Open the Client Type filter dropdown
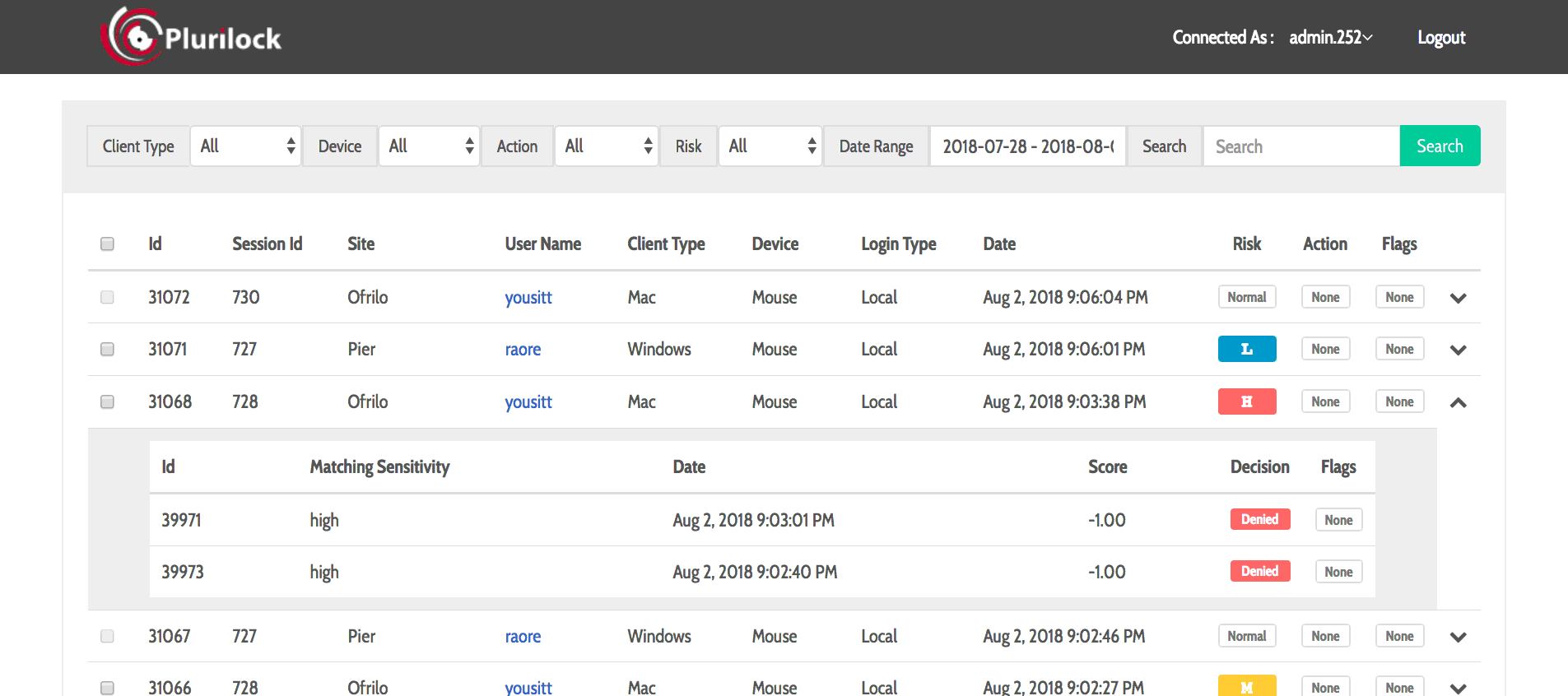Viewport: 1568px width, 696px height. point(245,146)
